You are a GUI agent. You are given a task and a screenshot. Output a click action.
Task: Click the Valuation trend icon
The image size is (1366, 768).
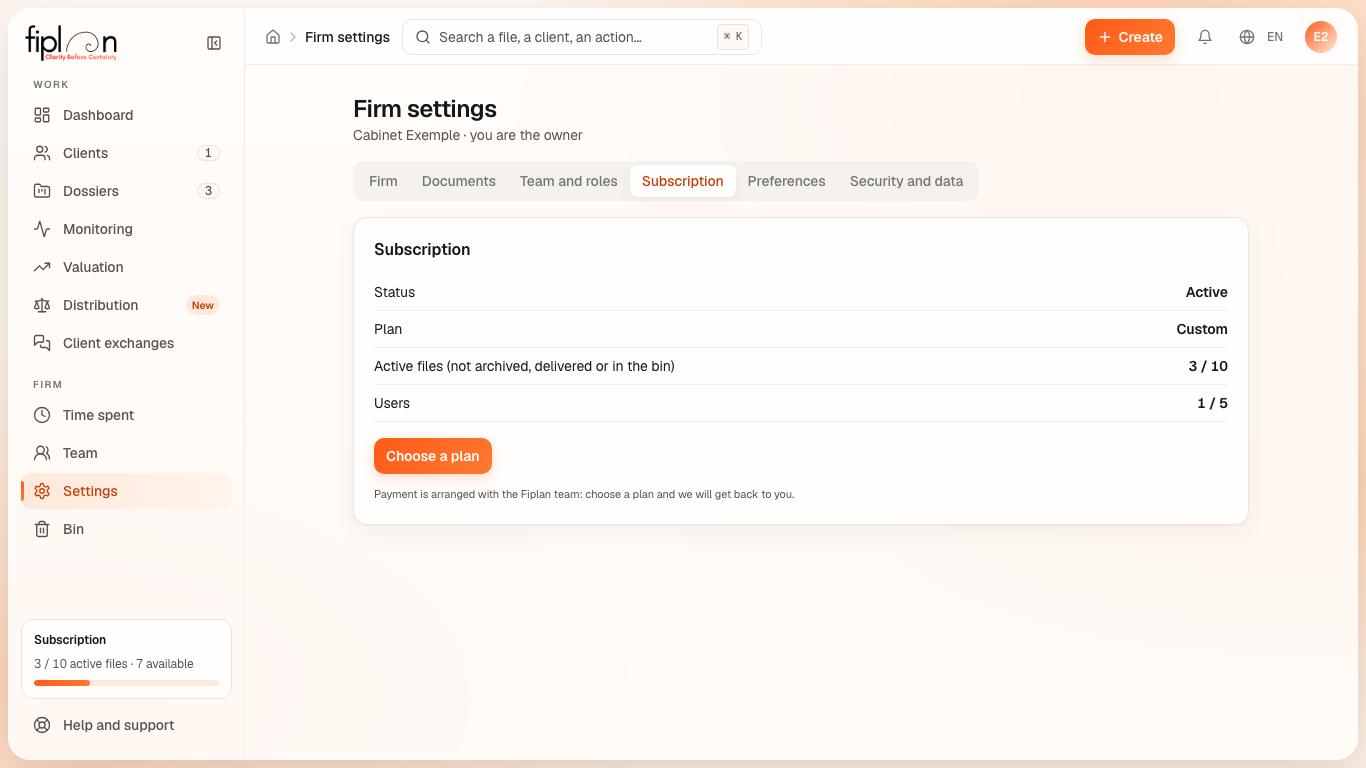[42, 267]
